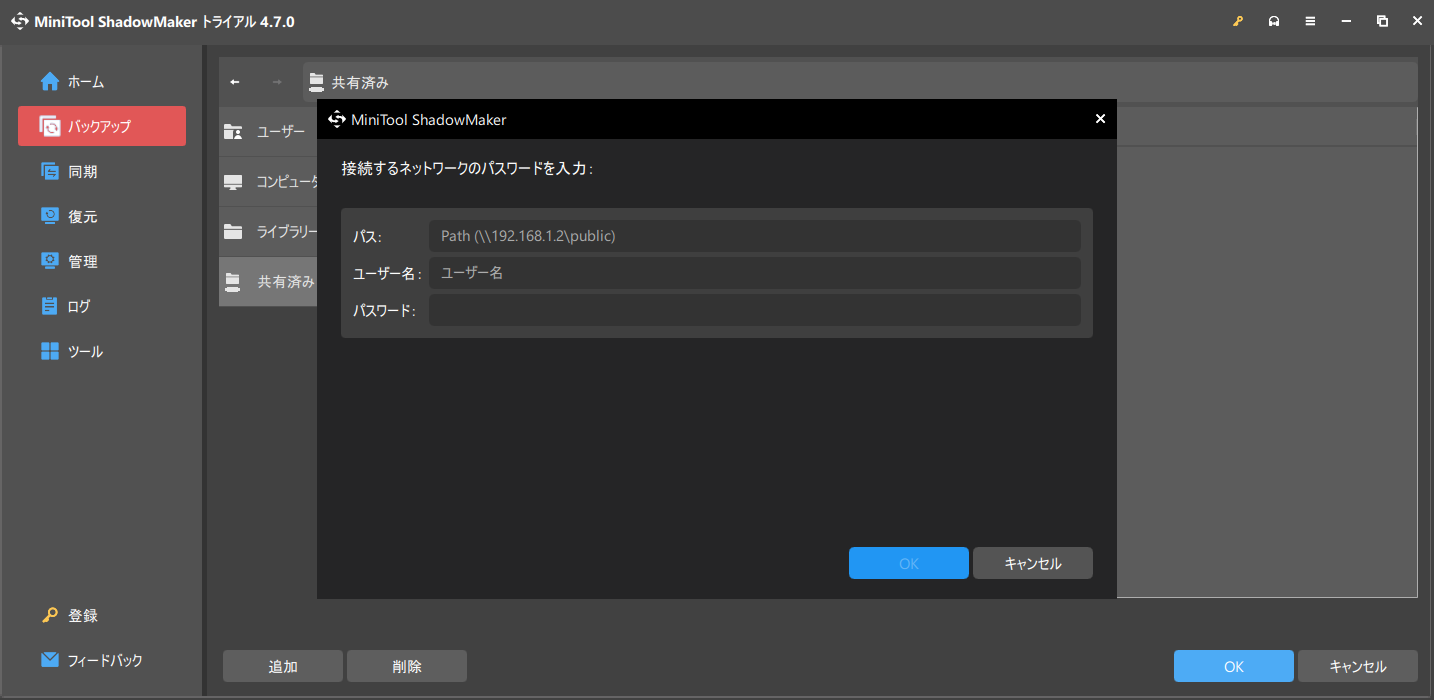
Task: Click the back arrow navigation
Action: click(x=235, y=82)
